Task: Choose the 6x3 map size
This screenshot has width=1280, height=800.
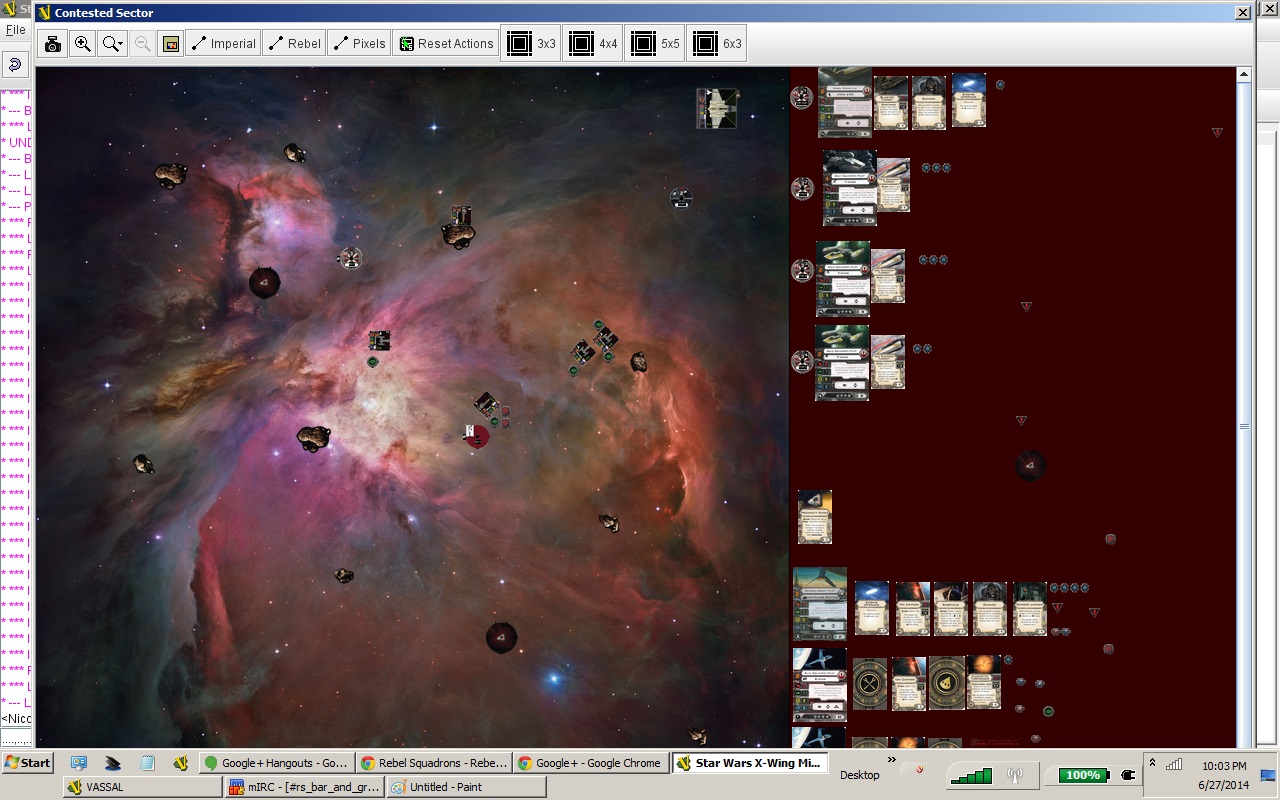Action: point(716,44)
